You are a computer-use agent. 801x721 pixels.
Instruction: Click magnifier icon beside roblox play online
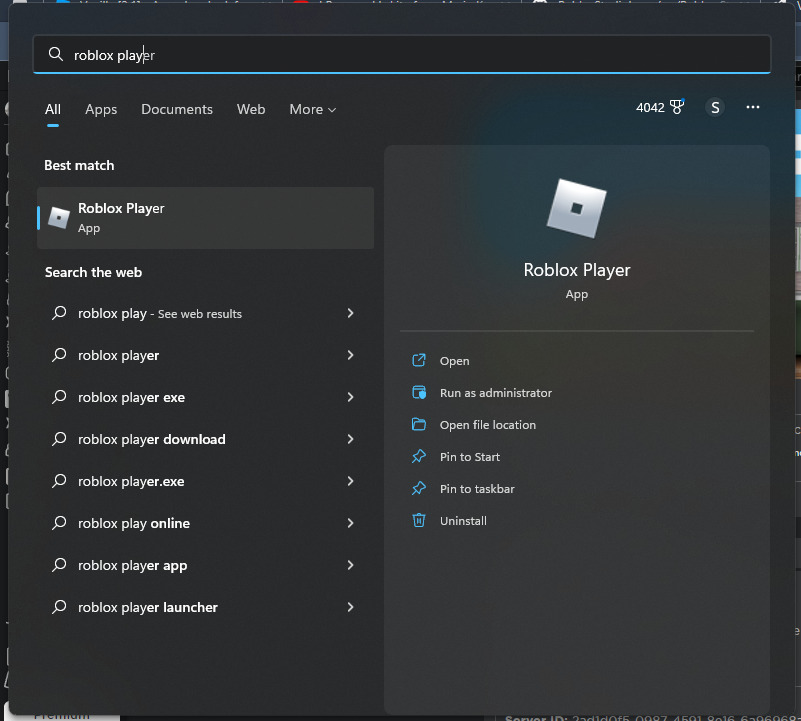(x=59, y=522)
